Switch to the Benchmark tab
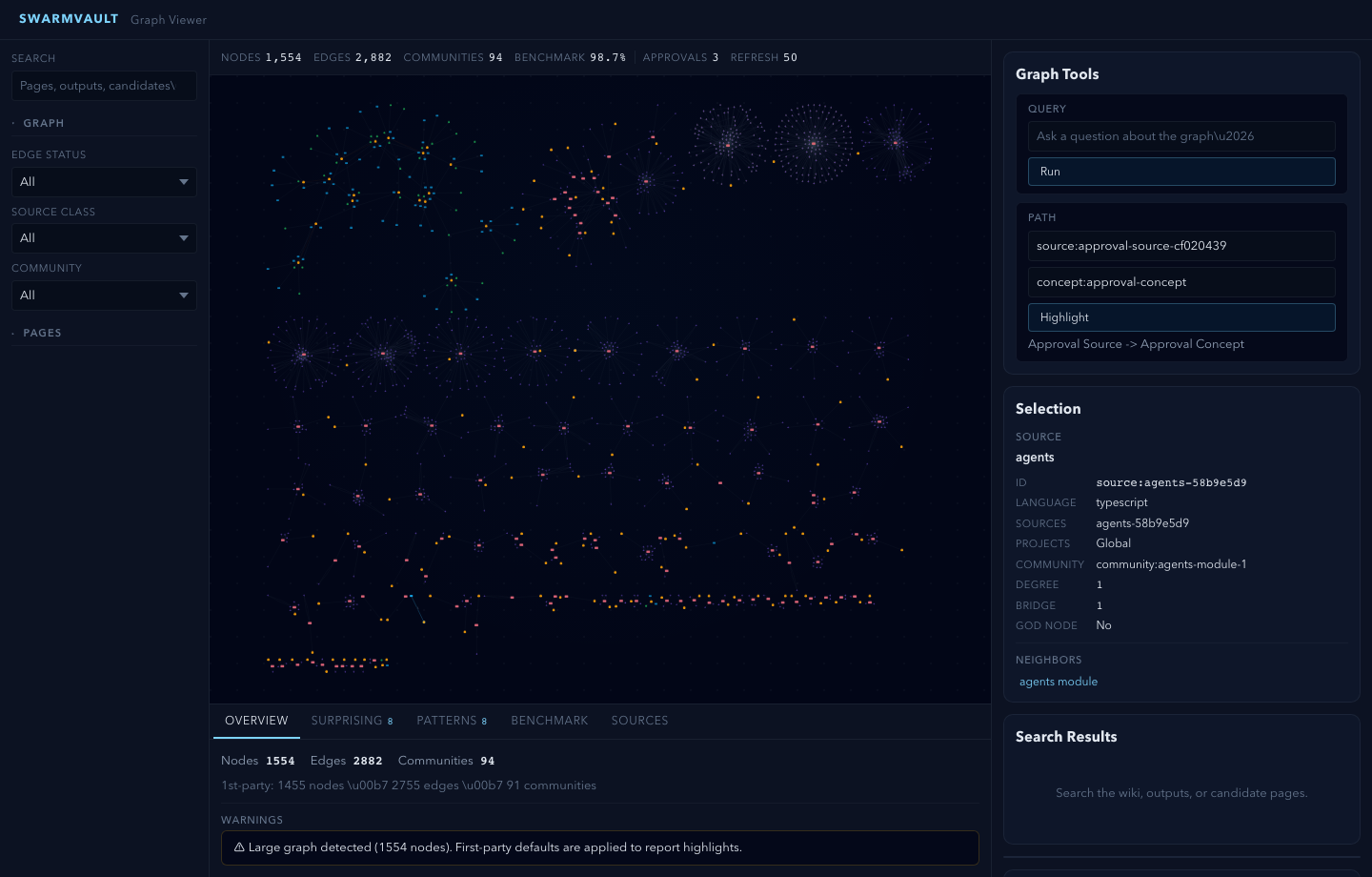This screenshot has width=1372, height=877. (x=549, y=721)
